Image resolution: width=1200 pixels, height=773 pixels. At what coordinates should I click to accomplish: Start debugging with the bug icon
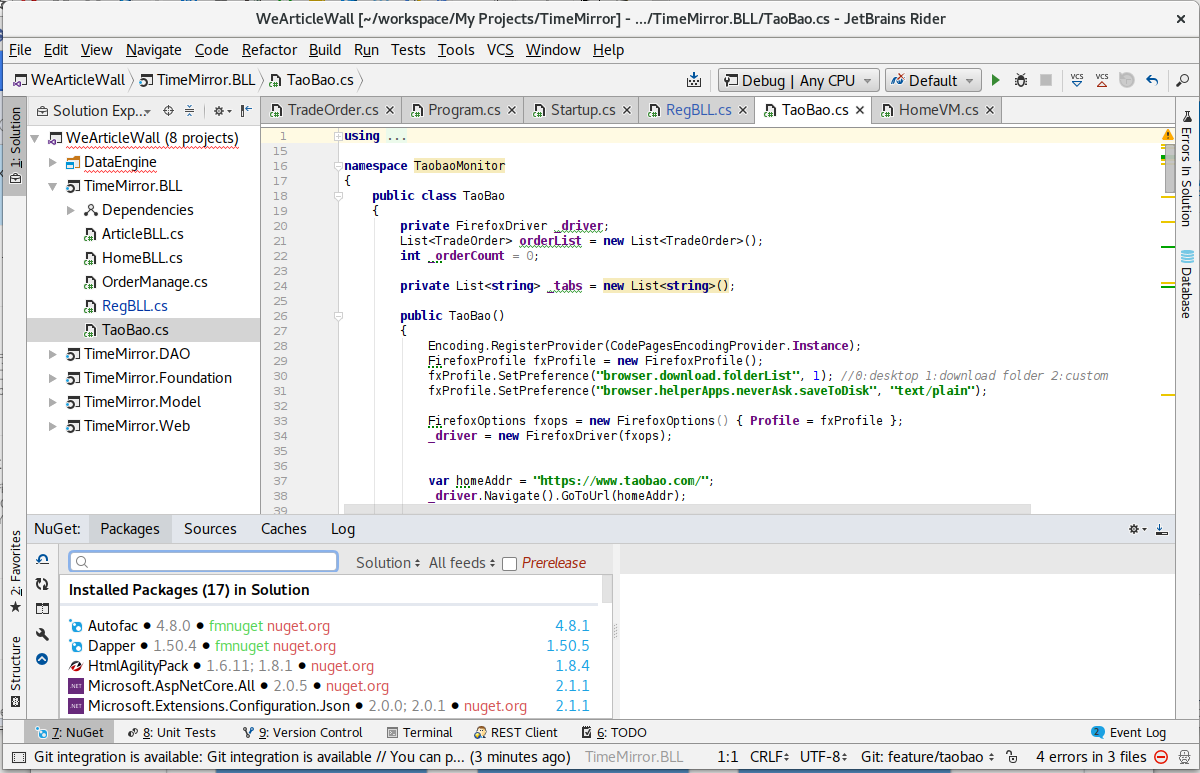pyautogui.click(x=1020, y=81)
